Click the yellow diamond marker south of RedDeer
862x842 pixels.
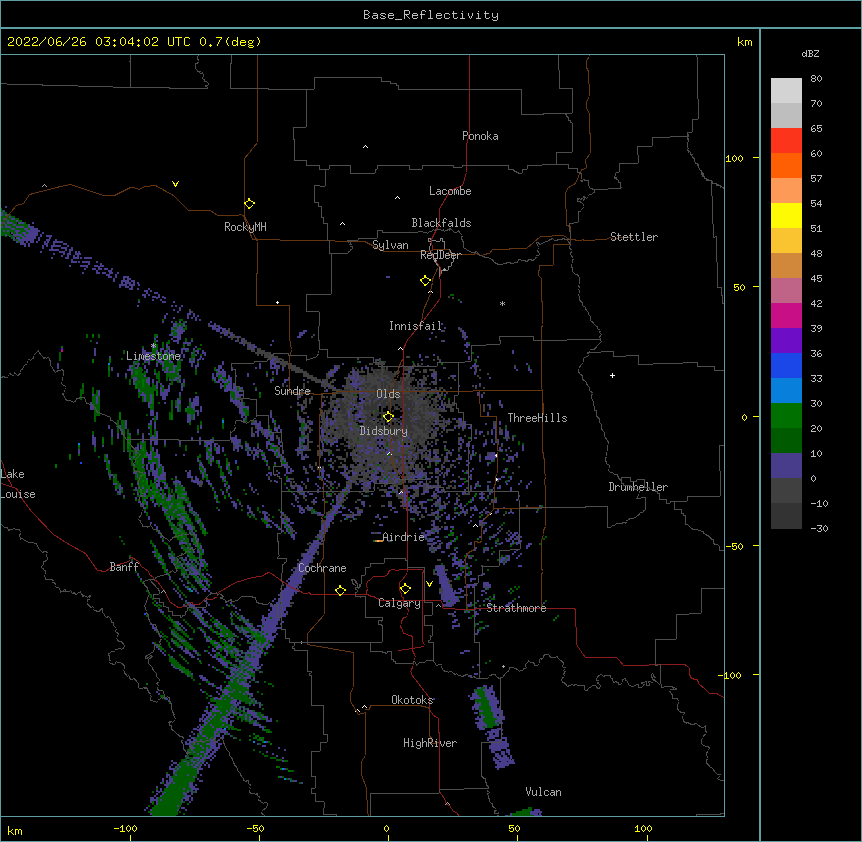click(x=426, y=280)
